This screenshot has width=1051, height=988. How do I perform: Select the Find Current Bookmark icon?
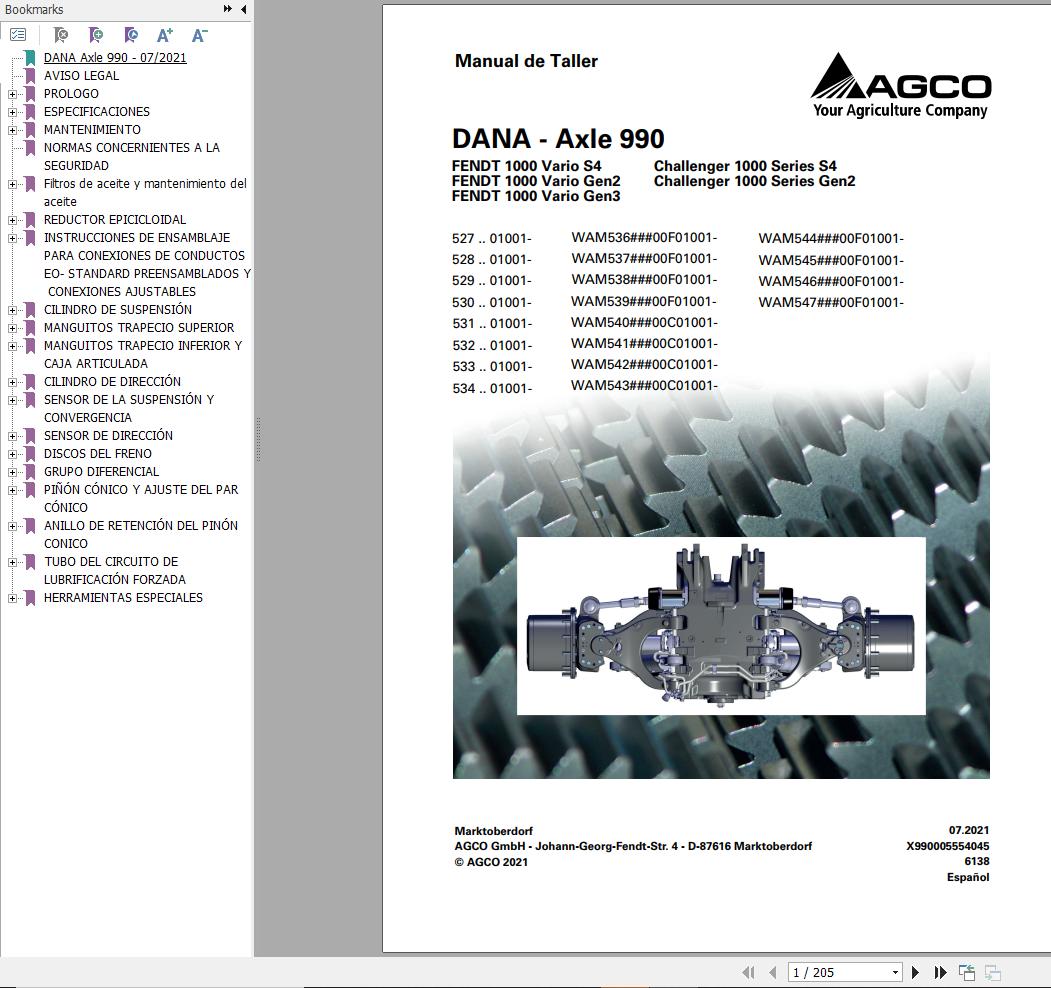[x=131, y=35]
